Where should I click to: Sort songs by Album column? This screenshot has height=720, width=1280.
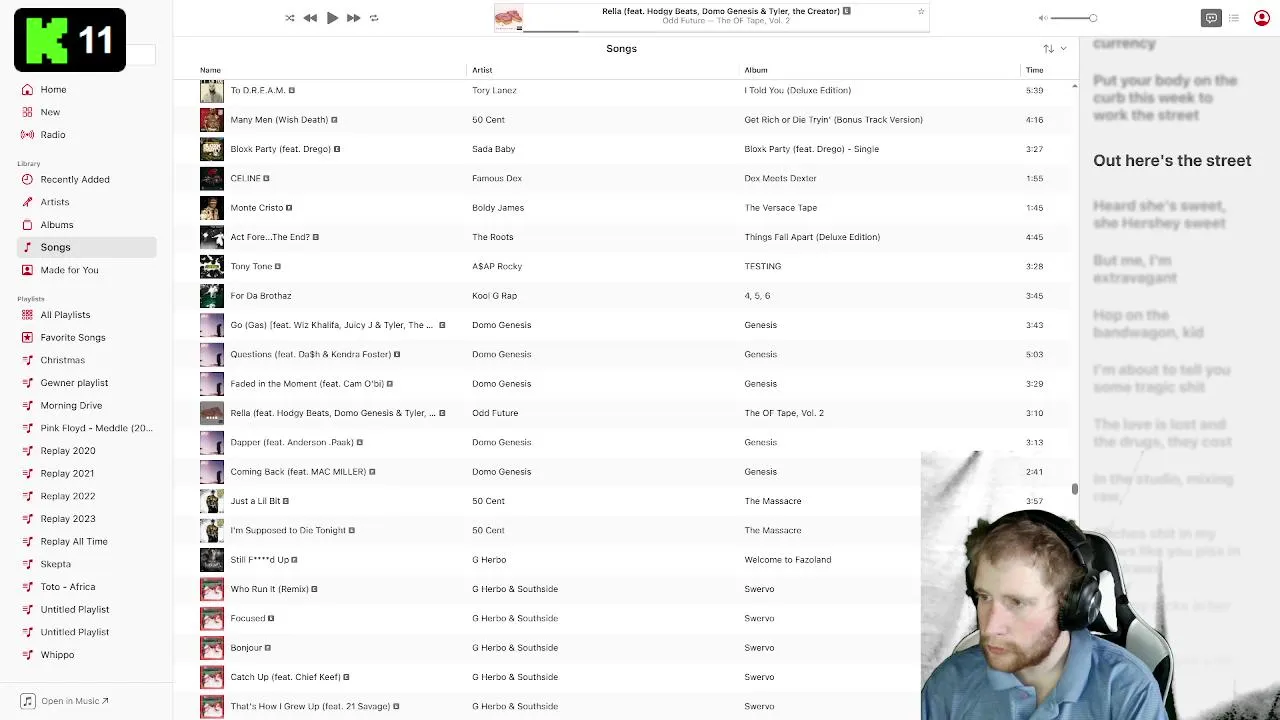(x=756, y=70)
